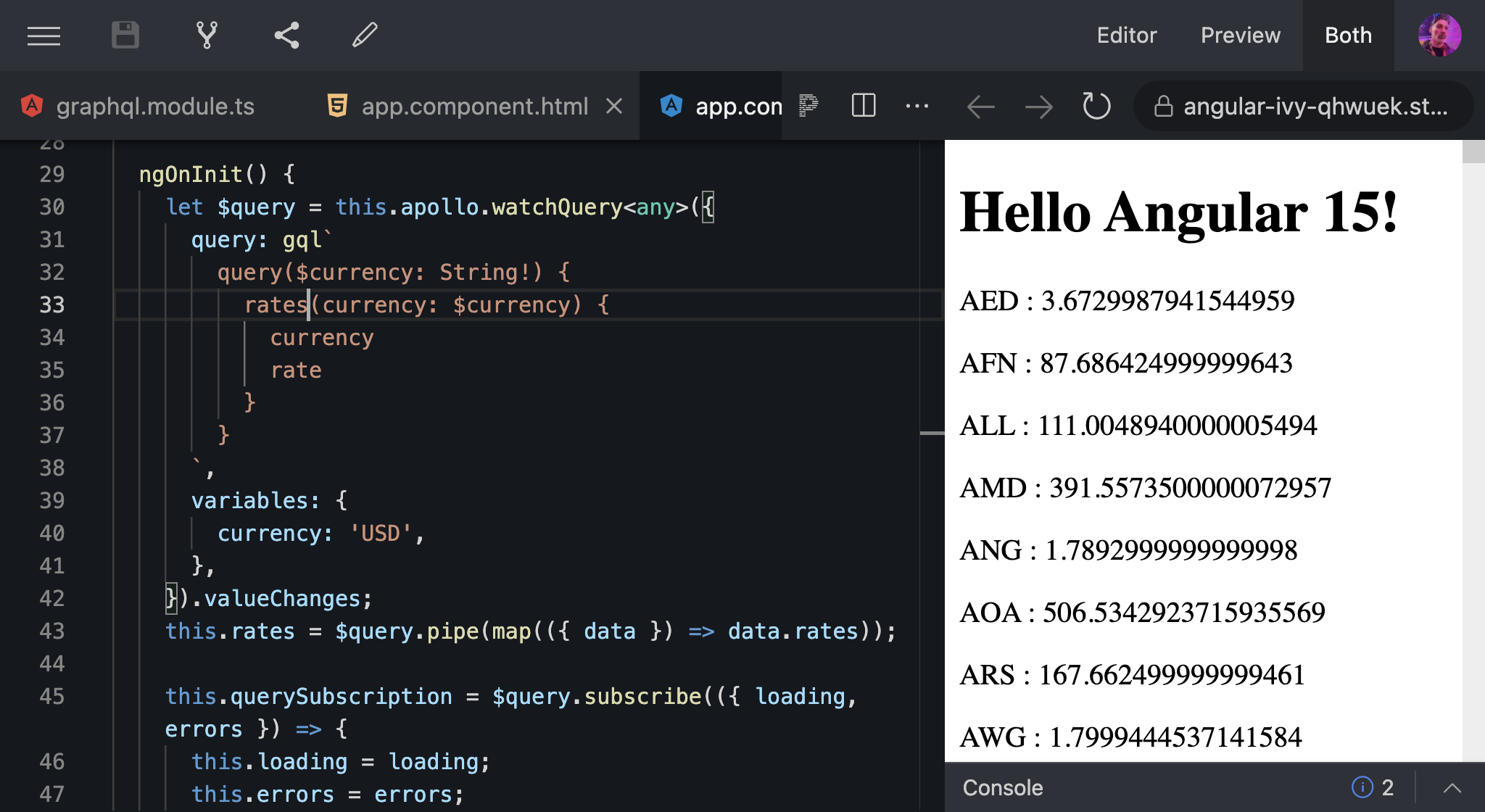Select the Both view mode

1348,36
